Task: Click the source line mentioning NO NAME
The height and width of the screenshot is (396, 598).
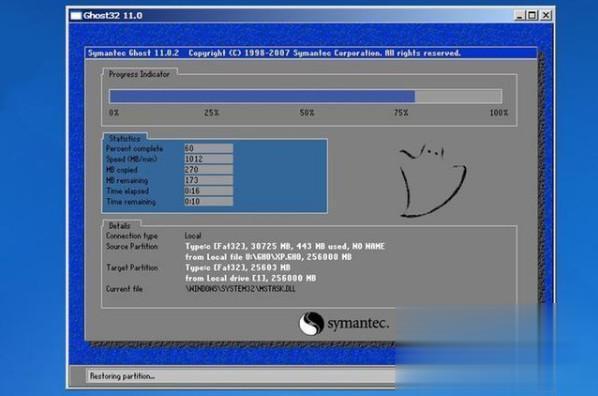Action: click(x=285, y=246)
